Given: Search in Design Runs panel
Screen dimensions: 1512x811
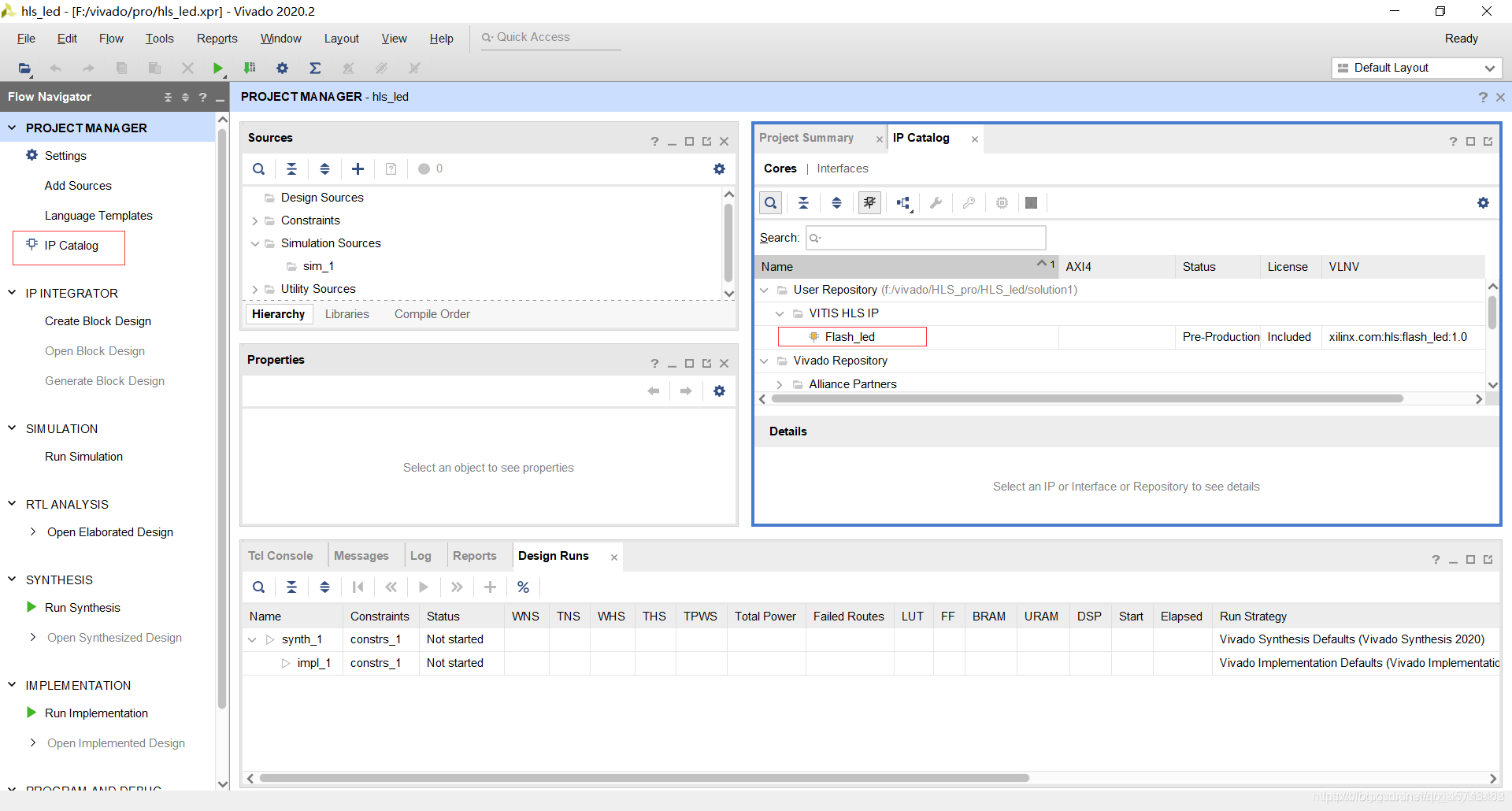Looking at the screenshot, I should pos(258,587).
